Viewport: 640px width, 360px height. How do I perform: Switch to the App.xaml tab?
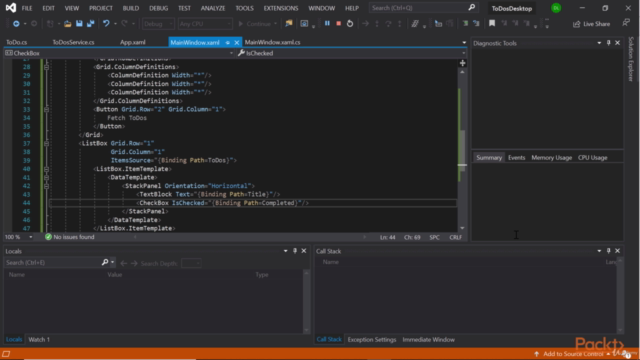coord(133,42)
